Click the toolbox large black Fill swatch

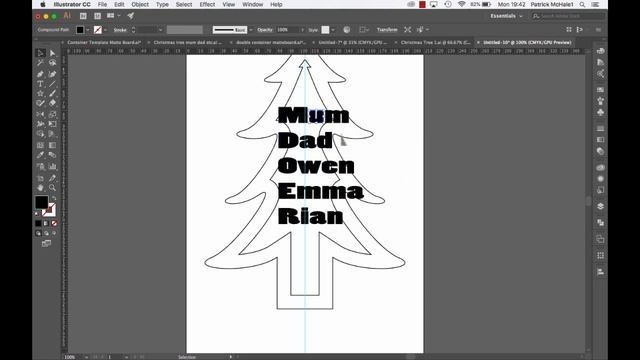tap(41, 202)
